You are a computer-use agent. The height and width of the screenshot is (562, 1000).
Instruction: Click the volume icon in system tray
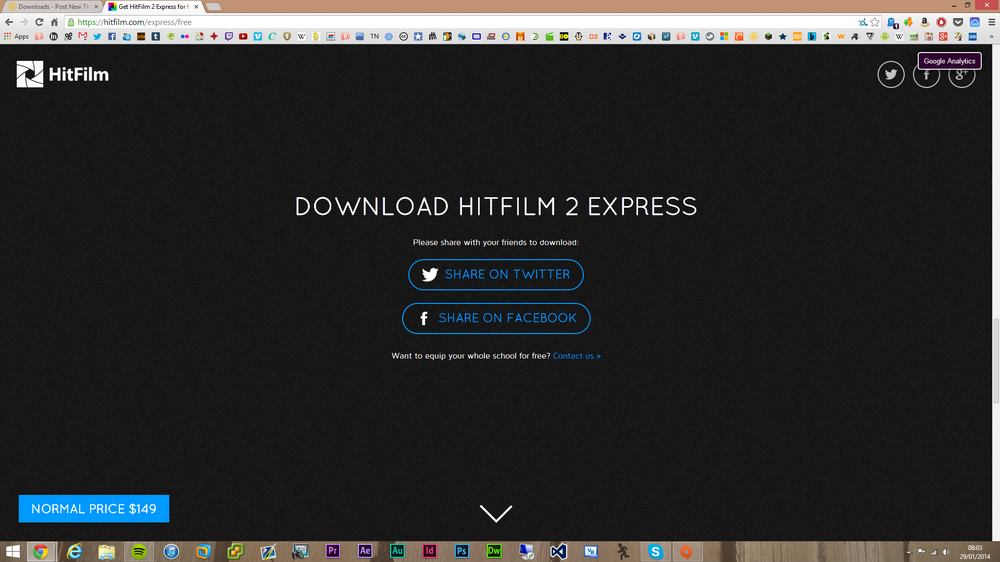coord(946,552)
